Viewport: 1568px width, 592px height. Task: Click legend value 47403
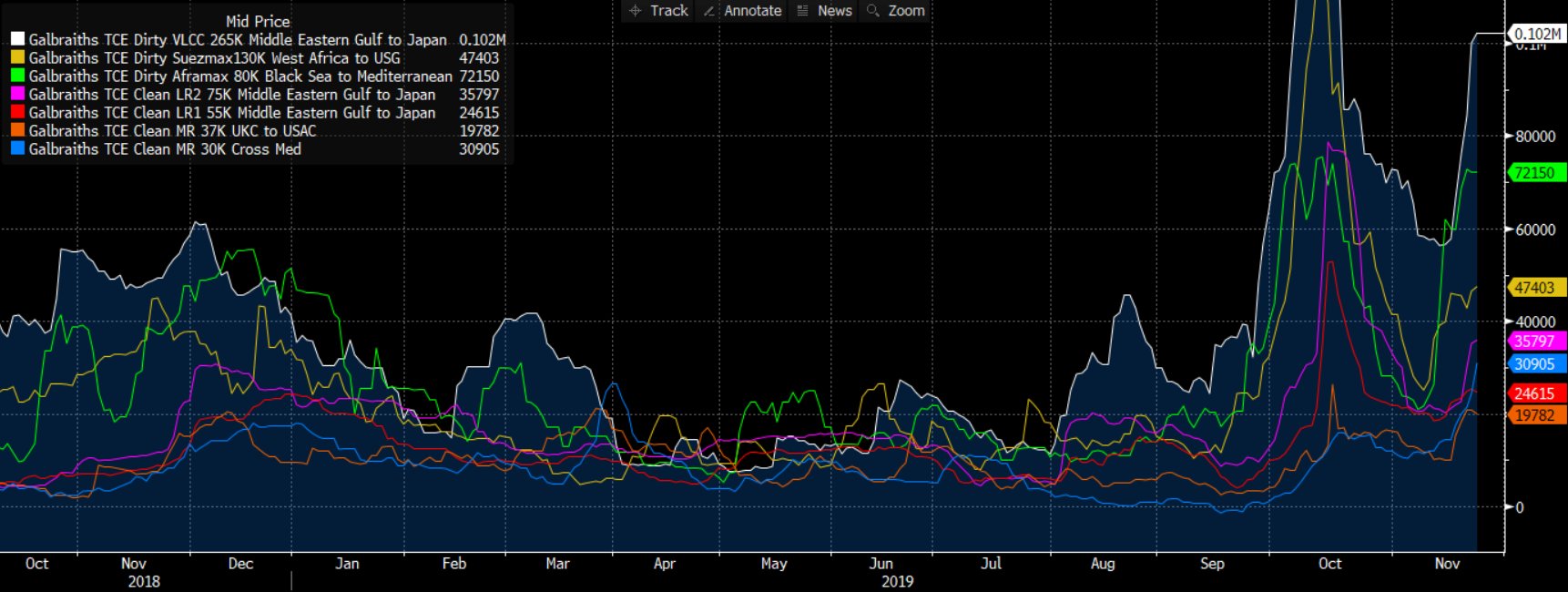(x=479, y=58)
